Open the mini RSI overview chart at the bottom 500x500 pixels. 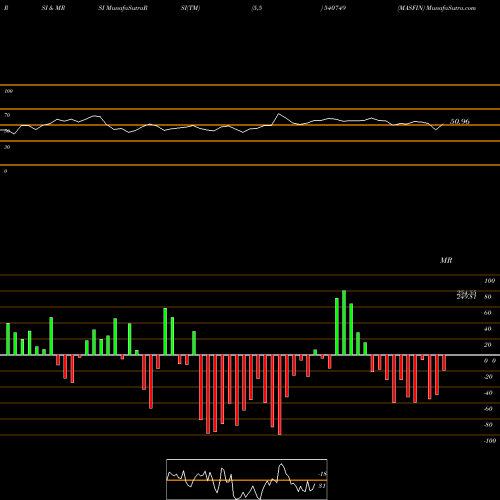[x=247, y=479]
